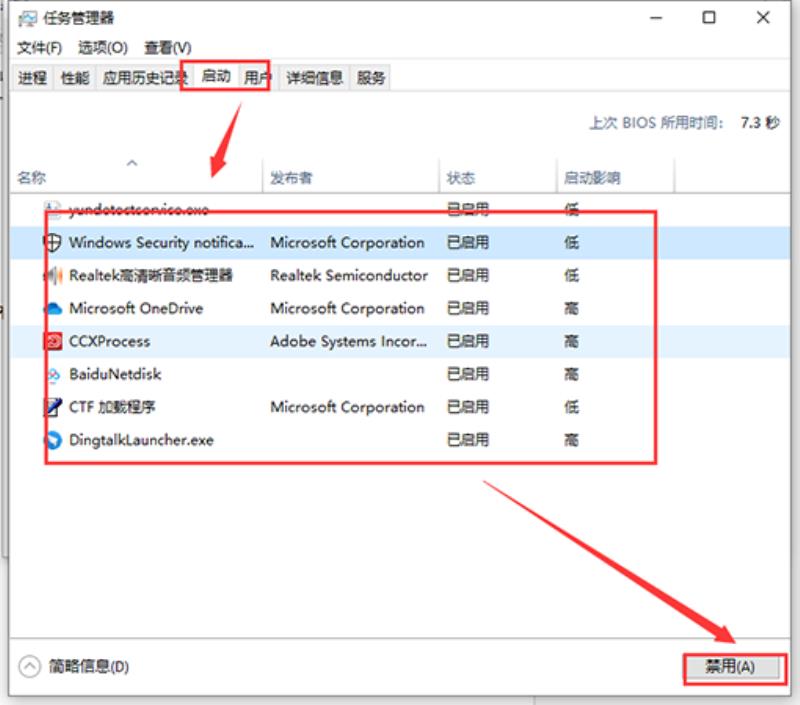Sort by the 发布者 column header
The image size is (800, 705).
(x=351, y=178)
